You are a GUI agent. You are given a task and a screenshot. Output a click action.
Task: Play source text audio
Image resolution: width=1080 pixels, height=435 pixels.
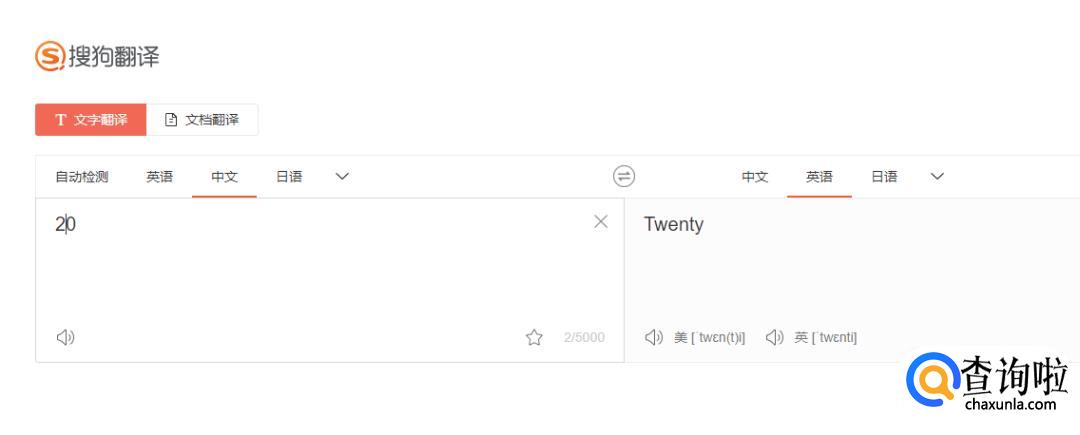tap(66, 337)
